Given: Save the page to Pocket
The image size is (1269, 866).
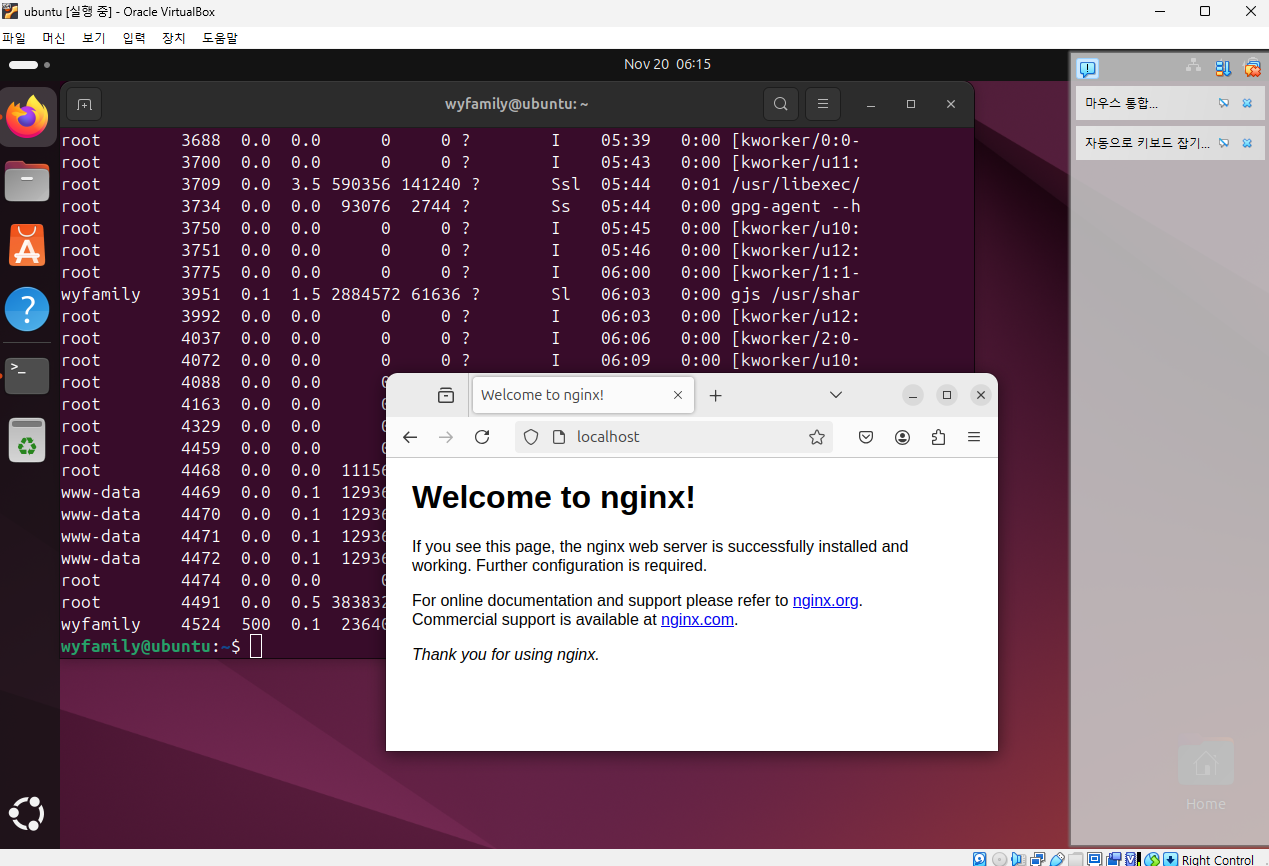Looking at the screenshot, I should tap(867, 437).
